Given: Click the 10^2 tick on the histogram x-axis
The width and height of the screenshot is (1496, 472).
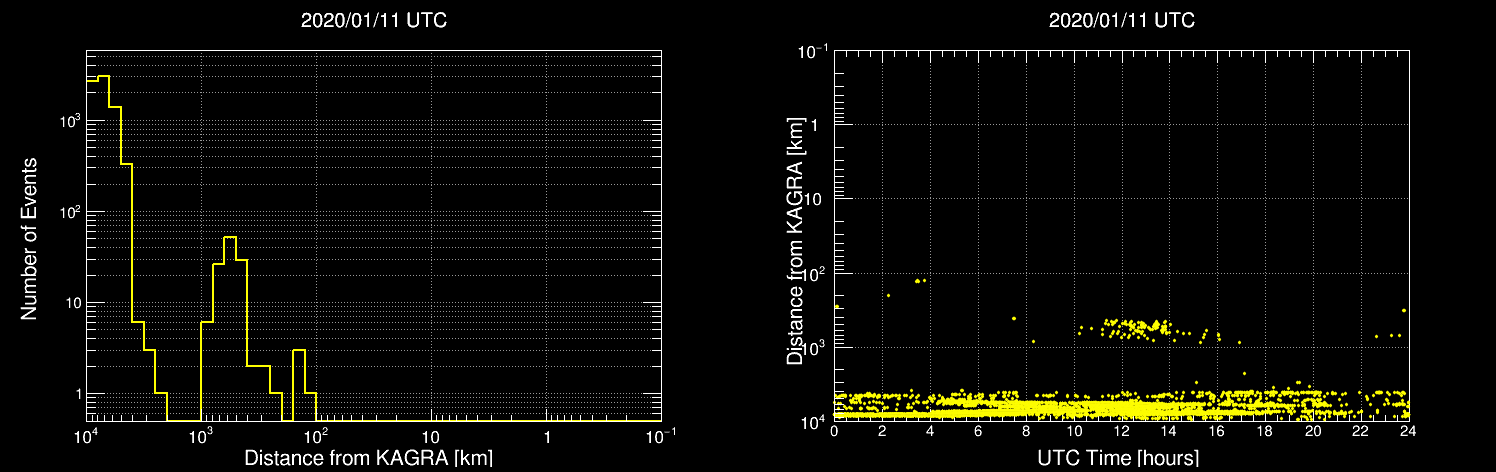Looking at the screenshot, I should pyautogui.click(x=316, y=437).
